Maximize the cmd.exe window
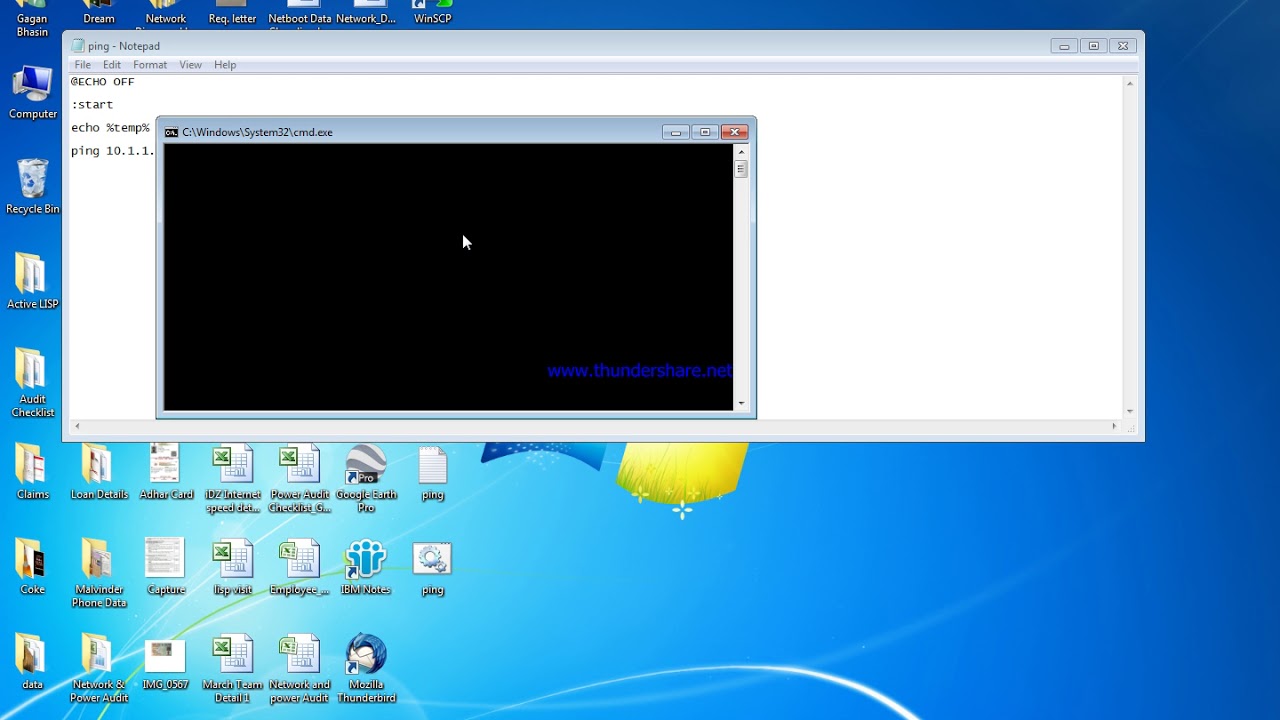The image size is (1280, 720). pos(704,132)
